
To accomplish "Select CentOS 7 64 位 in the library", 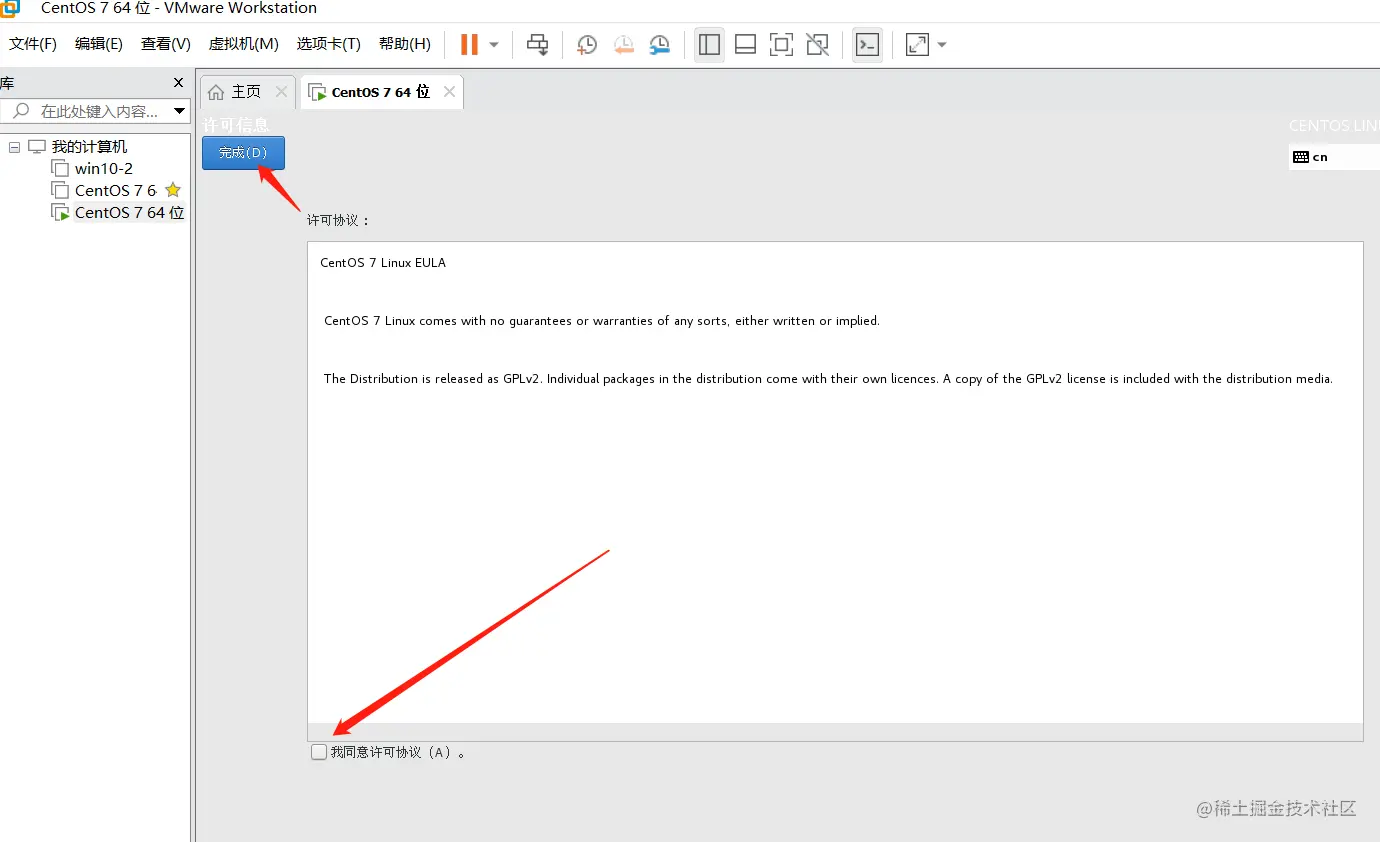I will [x=130, y=213].
